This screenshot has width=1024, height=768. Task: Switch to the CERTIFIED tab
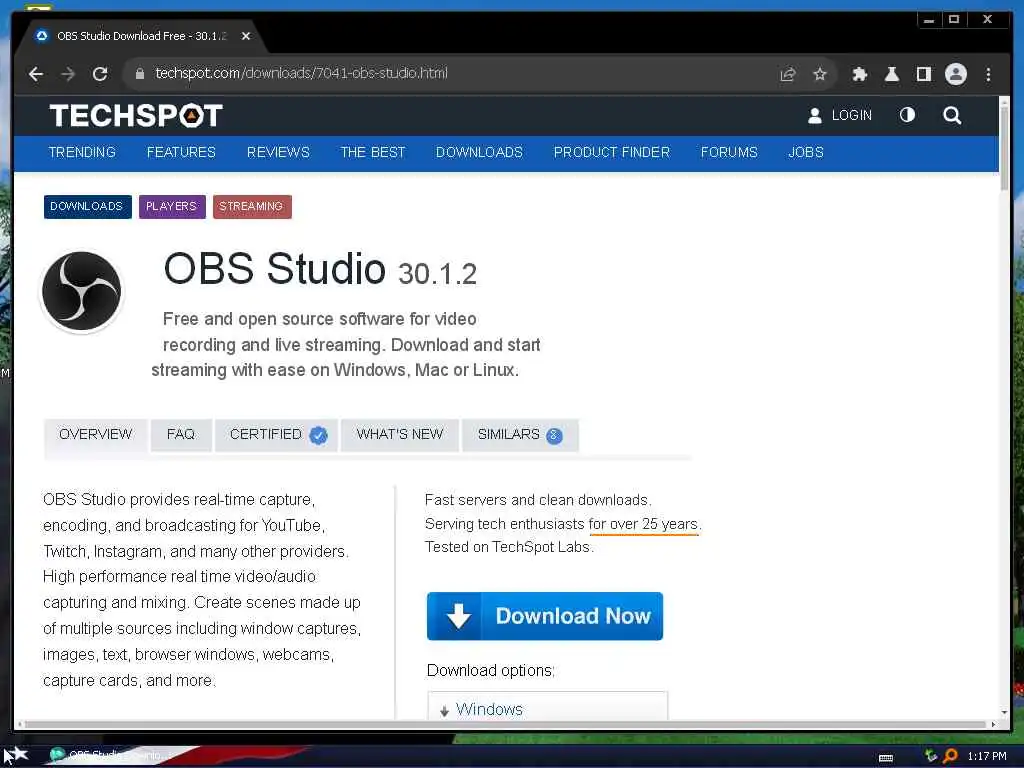click(x=276, y=435)
